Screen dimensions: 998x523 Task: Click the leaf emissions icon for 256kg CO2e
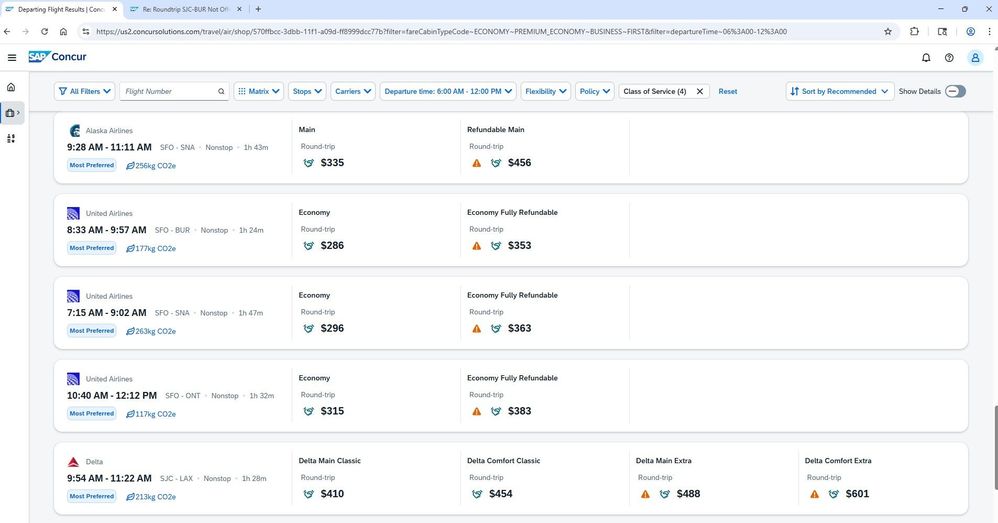coord(130,165)
